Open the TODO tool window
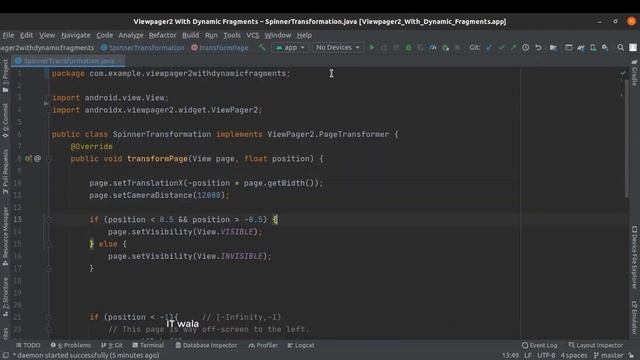This screenshot has width=640, height=360. pyautogui.click(x=28, y=345)
